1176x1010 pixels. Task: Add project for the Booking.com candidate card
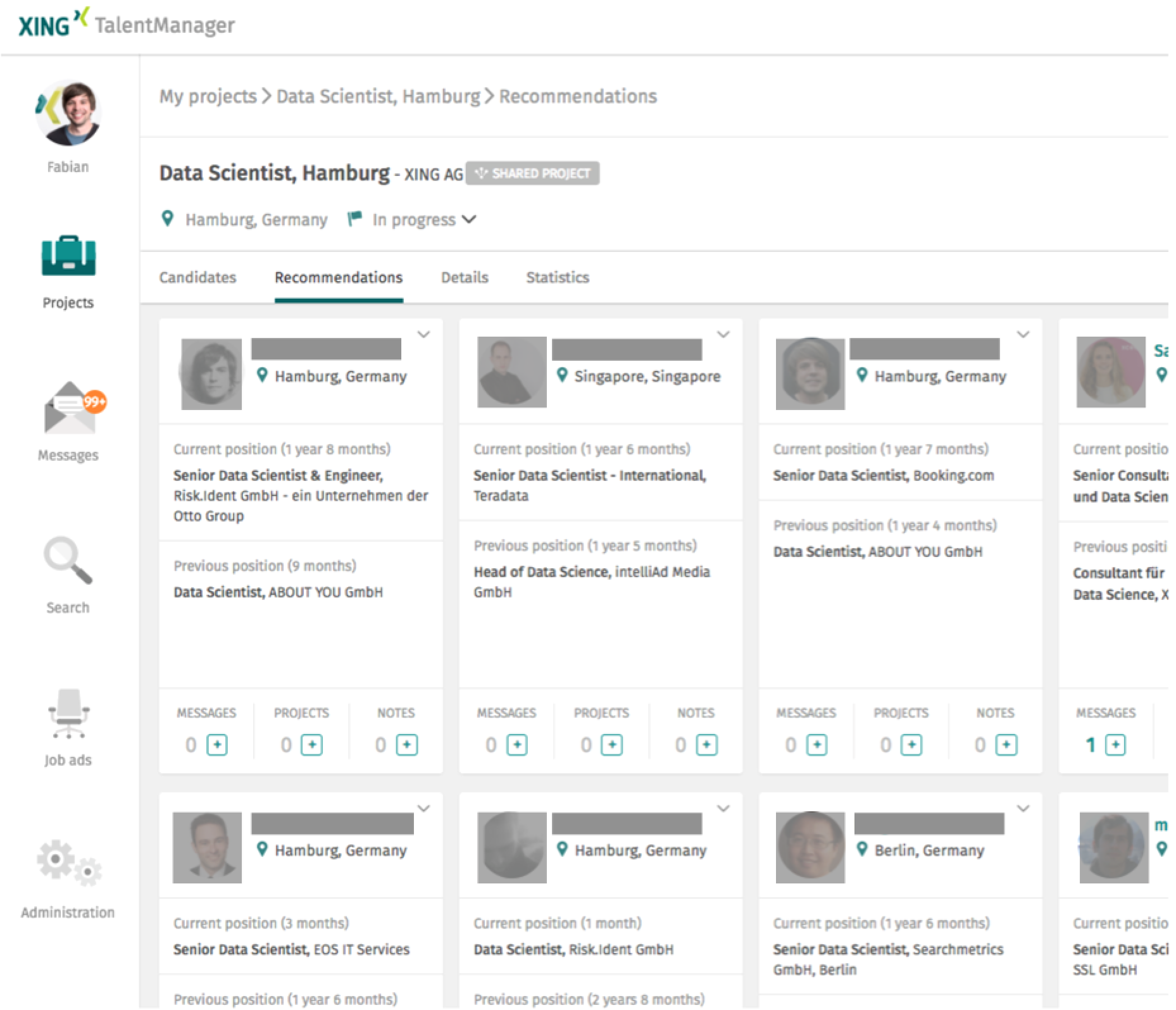pyautogui.click(x=911, y=745)
